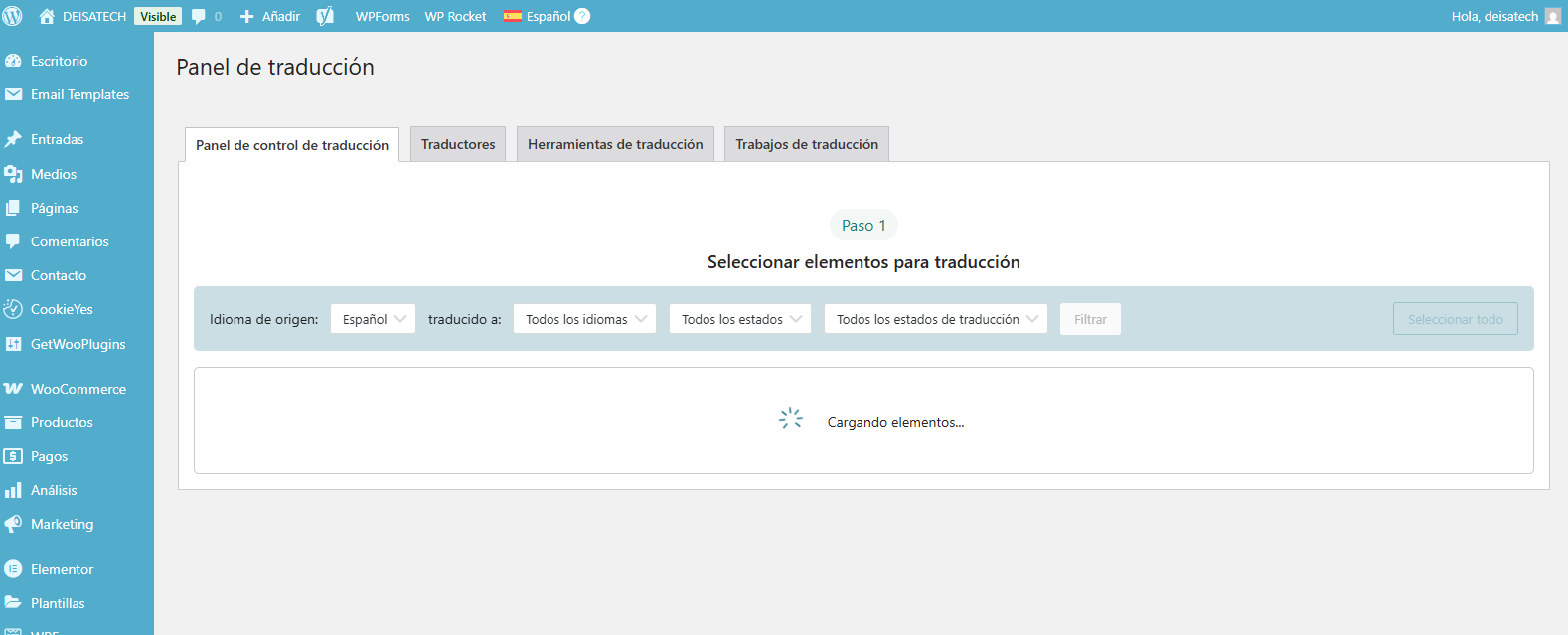Click the user avatar in top bar
This screenshot has height=635, width=1568.
pyautogui.click(x=1553, y=16)
